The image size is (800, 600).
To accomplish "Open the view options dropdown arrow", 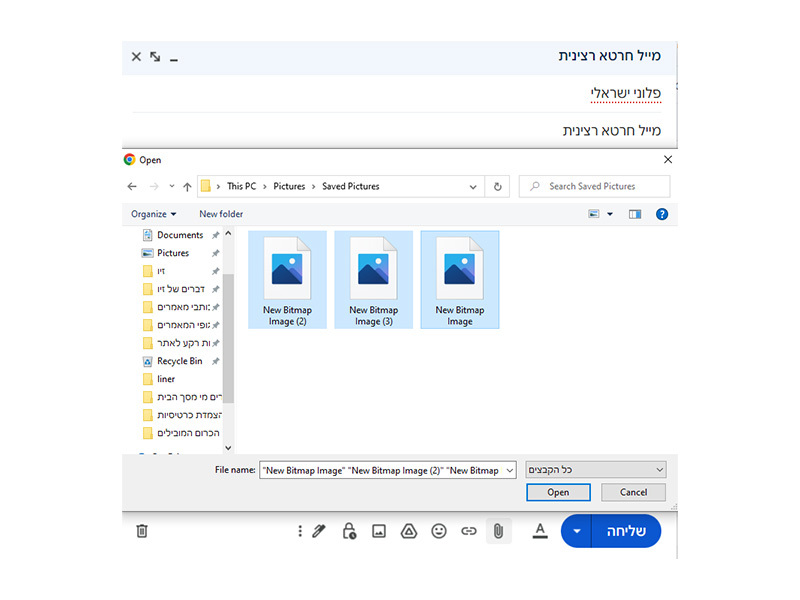I will click(610, 214).
